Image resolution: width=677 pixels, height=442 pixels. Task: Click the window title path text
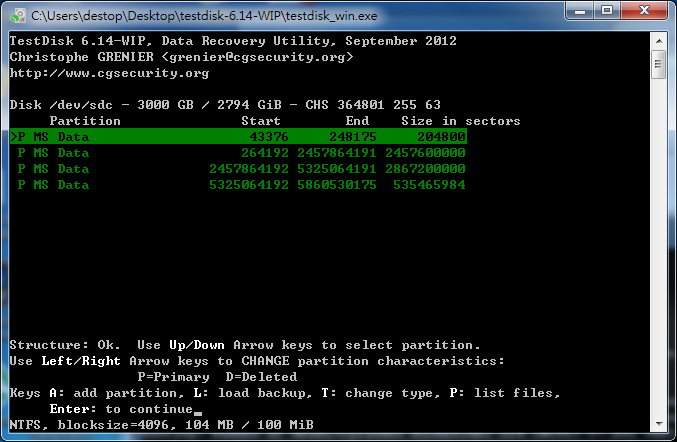pos(204,16)
